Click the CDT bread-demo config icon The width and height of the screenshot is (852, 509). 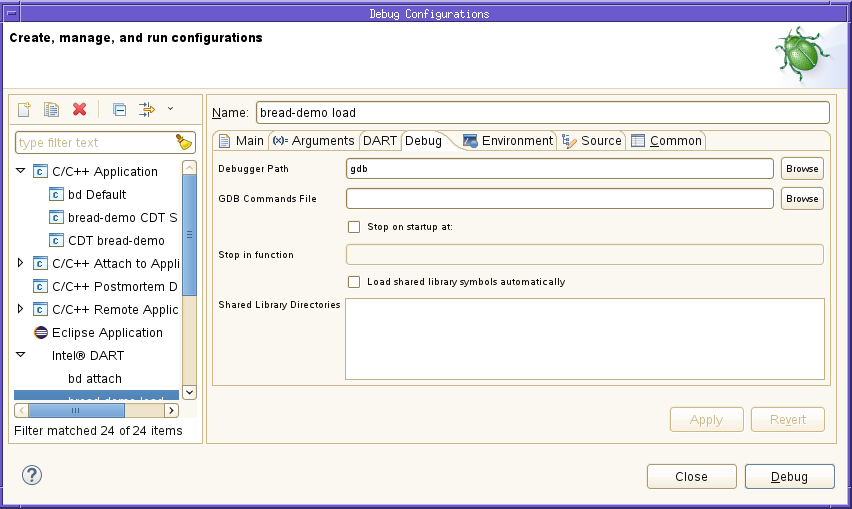[x=56, y=241]
